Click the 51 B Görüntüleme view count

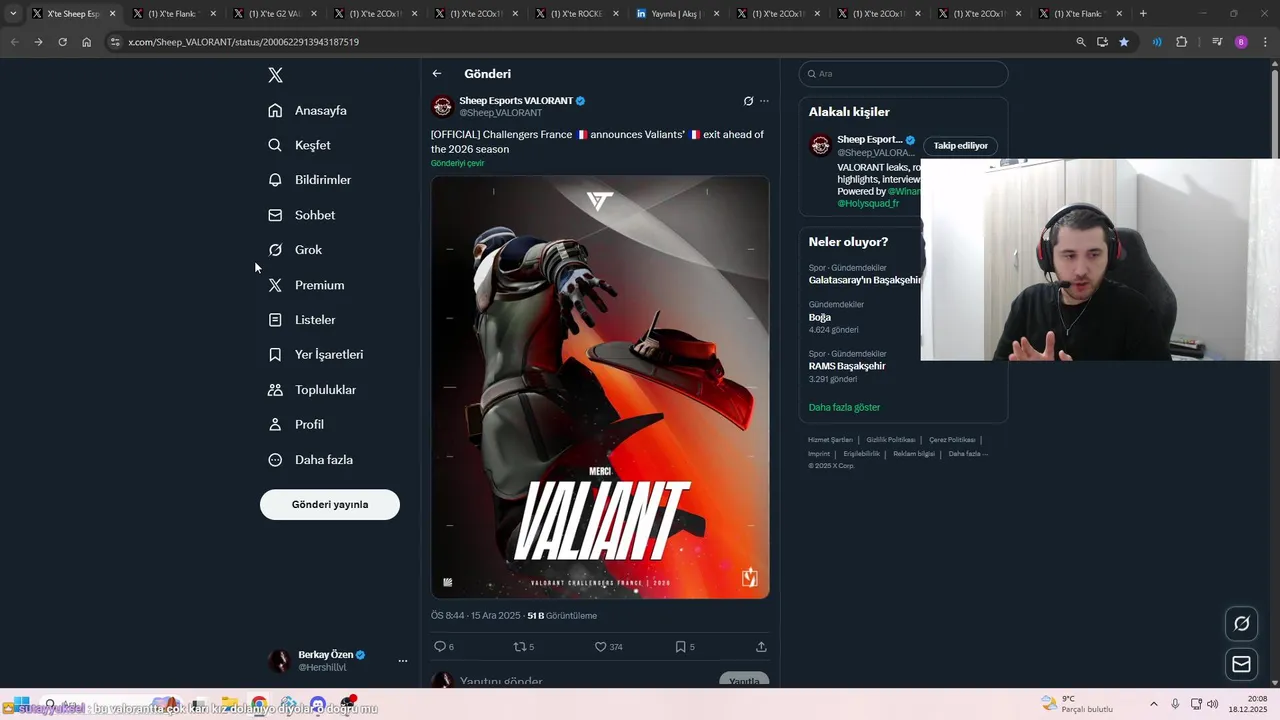(x=562, y=616)
